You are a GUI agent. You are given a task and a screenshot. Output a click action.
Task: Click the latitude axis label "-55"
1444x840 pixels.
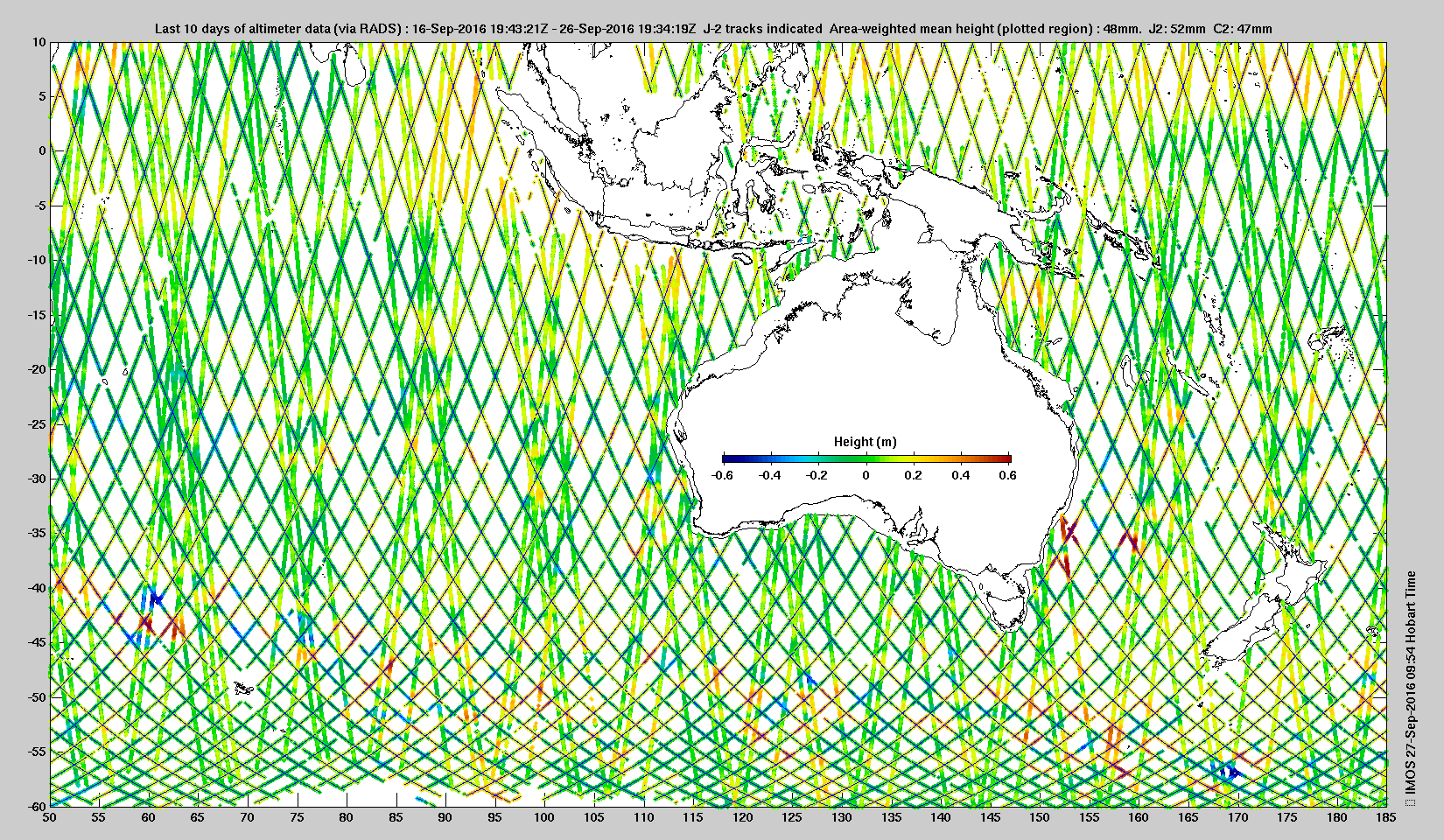37,752
